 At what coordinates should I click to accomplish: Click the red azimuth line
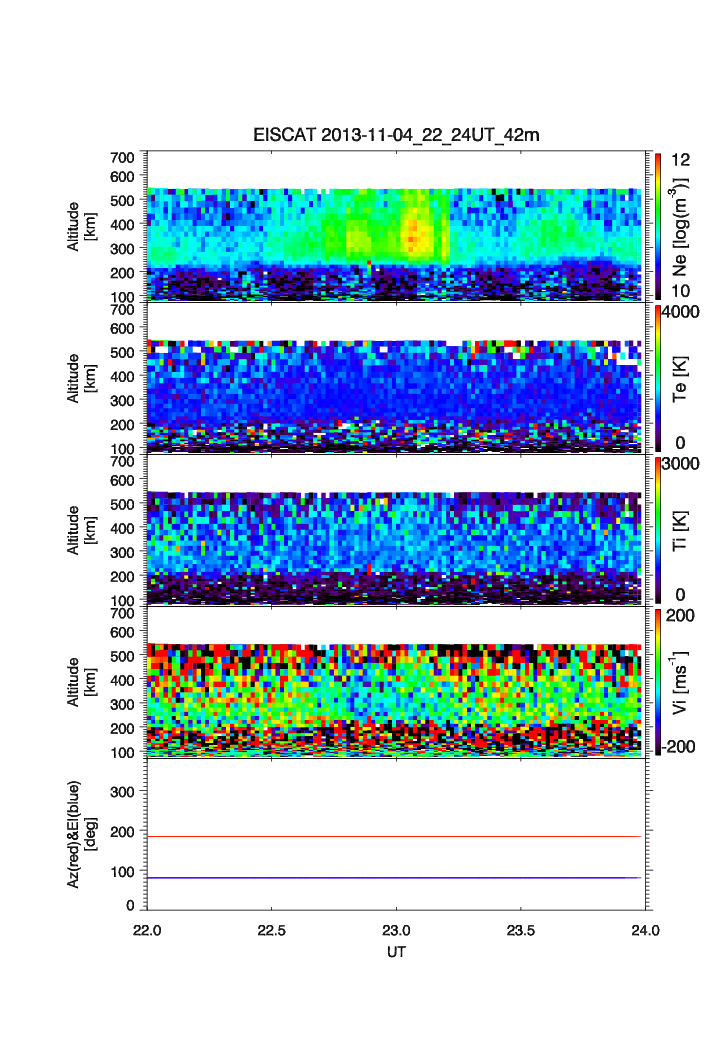[x=394, y=836]
